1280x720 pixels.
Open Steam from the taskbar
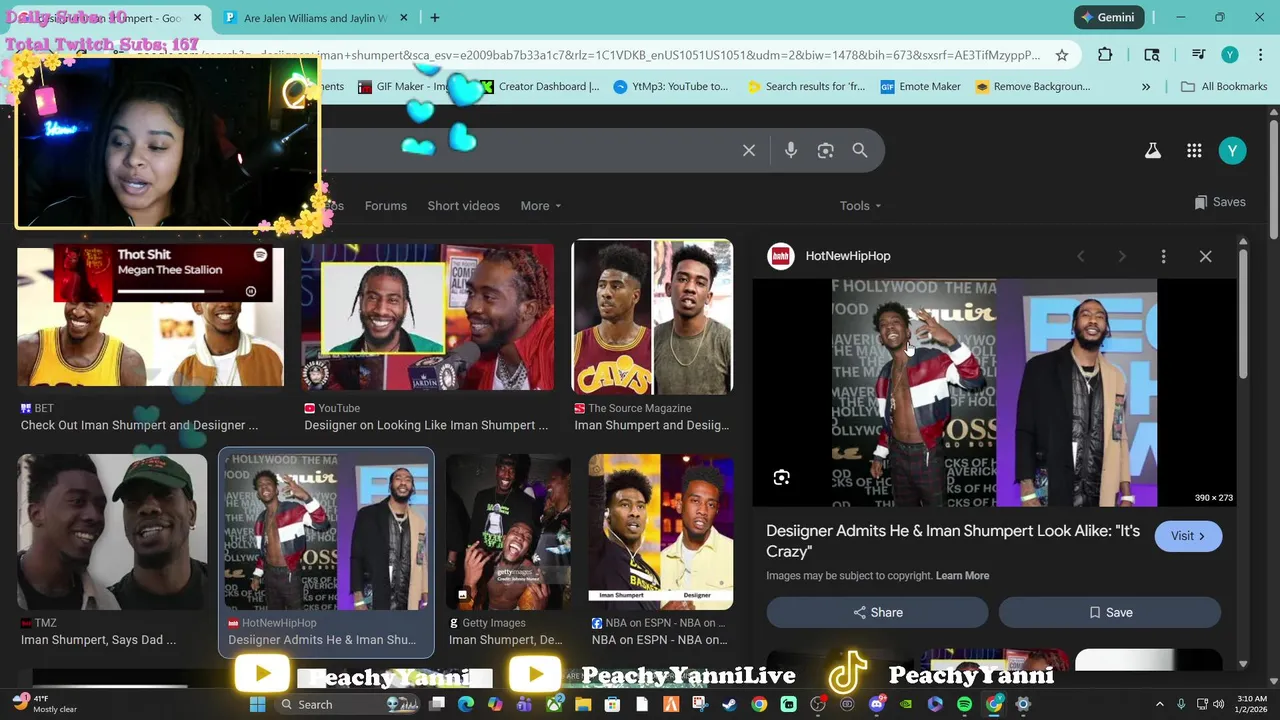tap(730, 704)
